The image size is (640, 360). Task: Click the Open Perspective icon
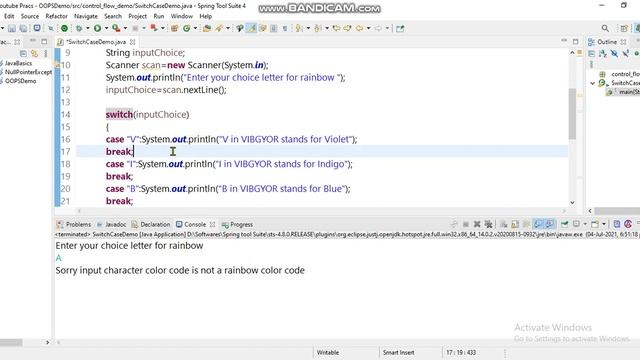coord(624,28)
